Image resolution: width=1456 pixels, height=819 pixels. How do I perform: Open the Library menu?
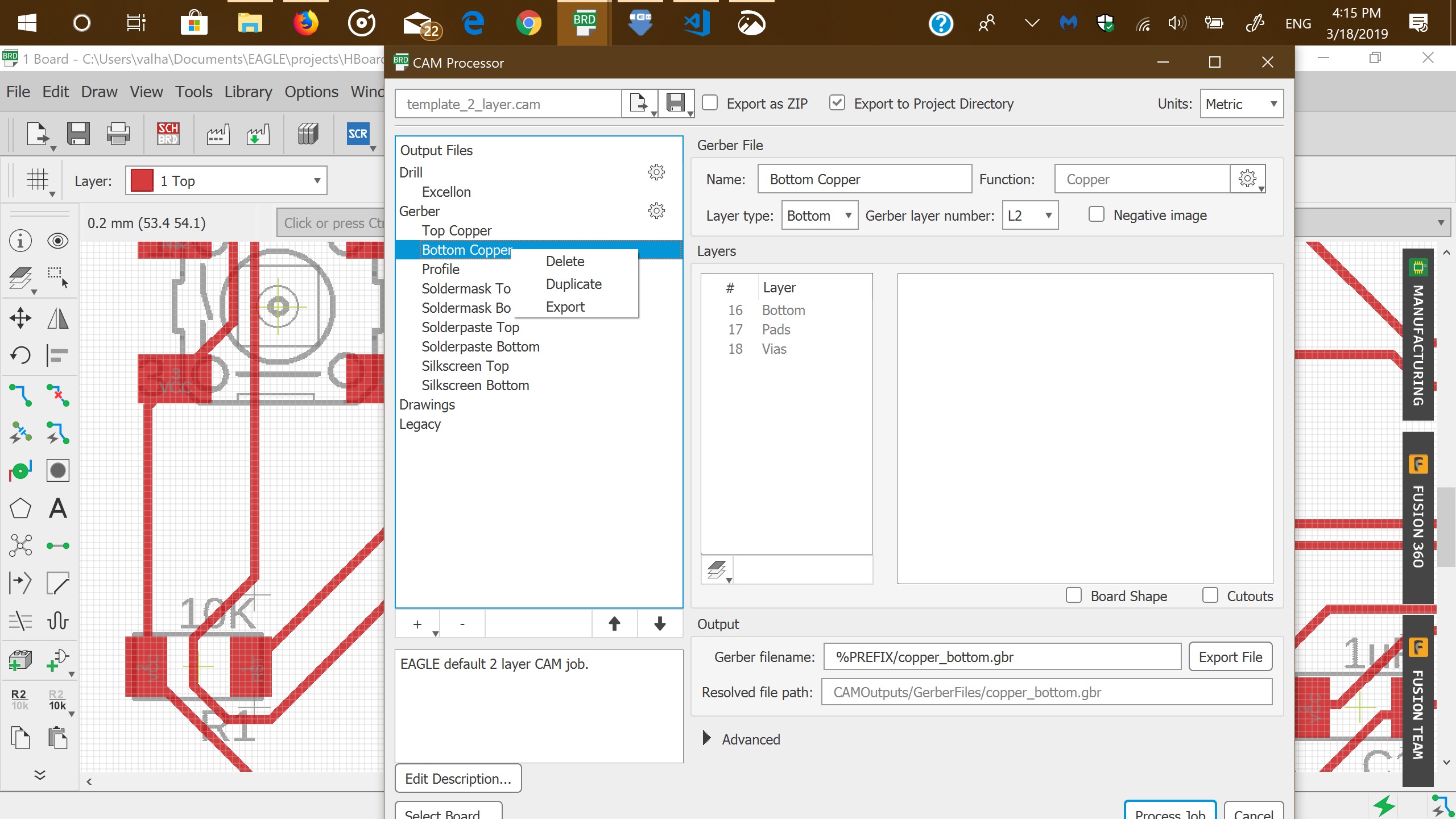point(248,92)
